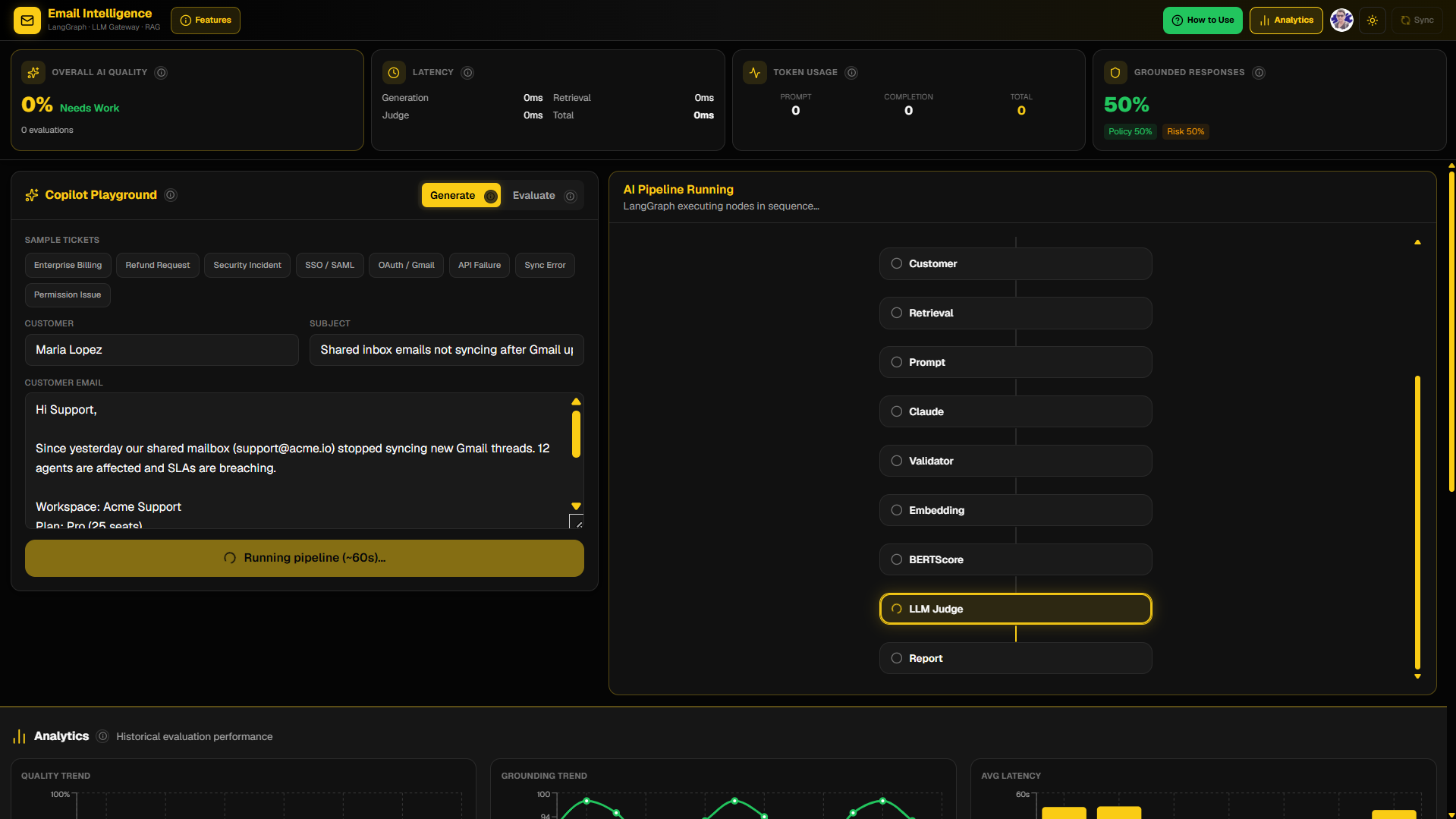
Task: Click email textarea scroll up arrow
Action: [x=576, y=402]
